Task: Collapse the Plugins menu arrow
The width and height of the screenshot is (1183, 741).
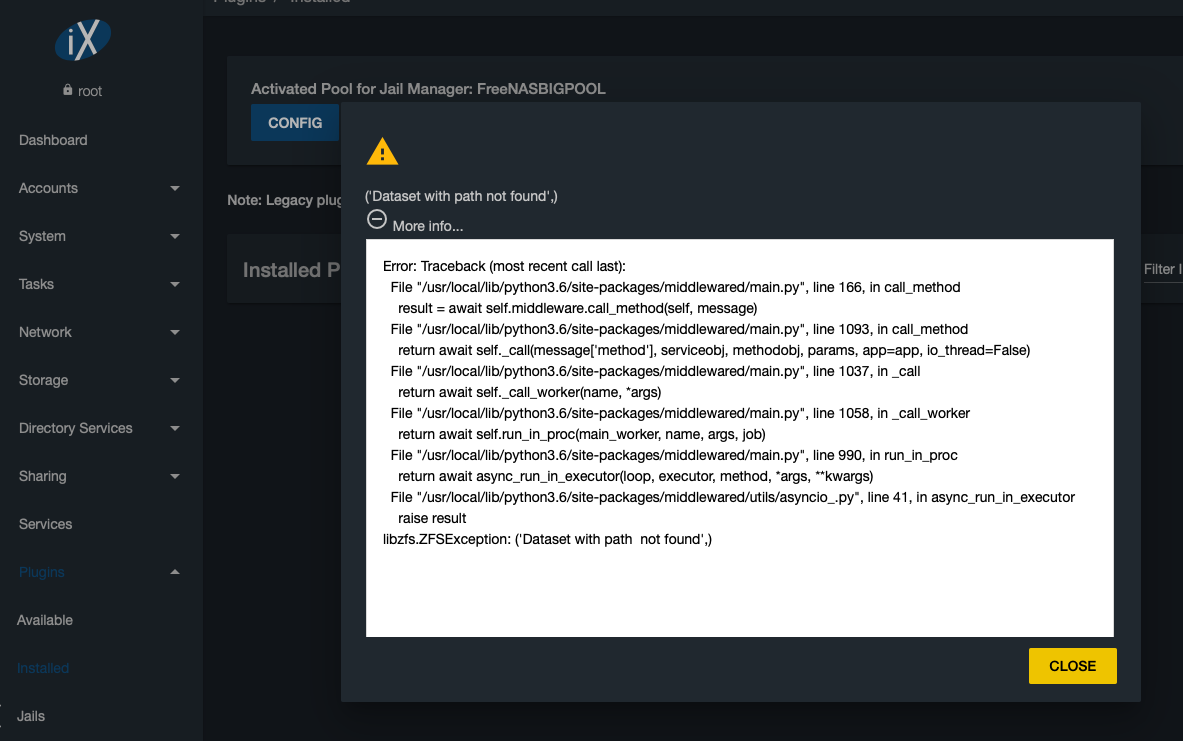Action: click(x=175, y=572)
